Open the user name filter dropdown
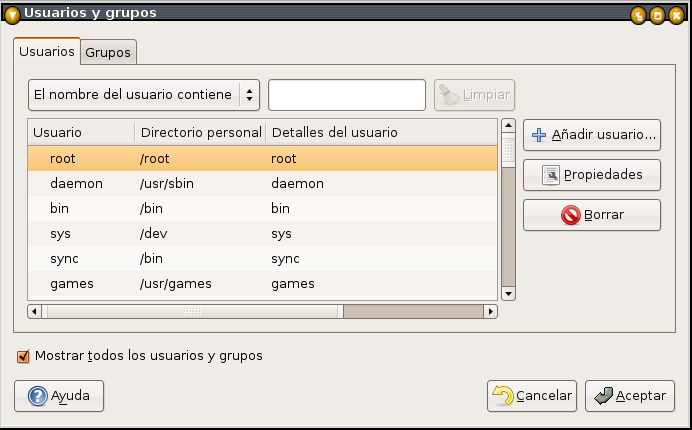692x430 pixels. tap(143, 96)
